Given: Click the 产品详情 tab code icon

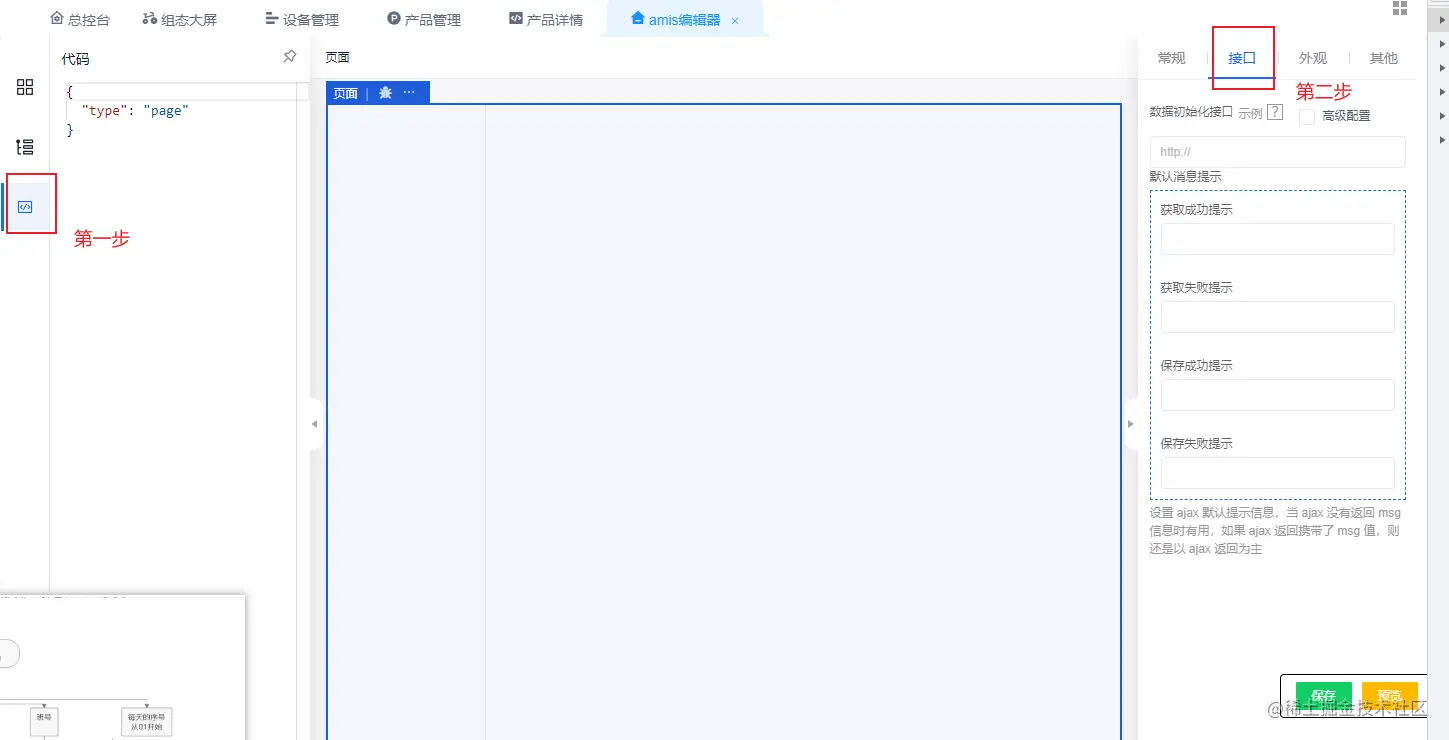Looking at the screenshot, I should click(x=516, y=19).
